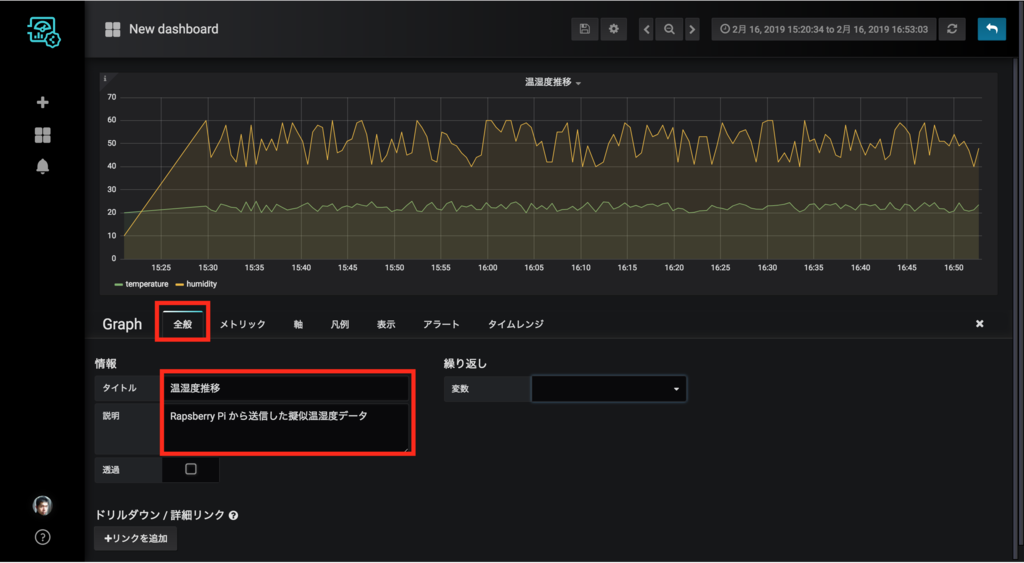Image resolution: width=1024 pixels, height=563 pixels.
Task: Select the 全般 tab
Action: coord(183,324)
